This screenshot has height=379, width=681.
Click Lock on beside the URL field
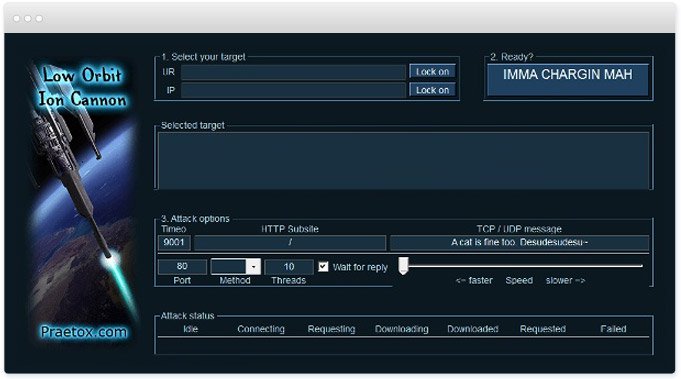[x=432, y=72]
